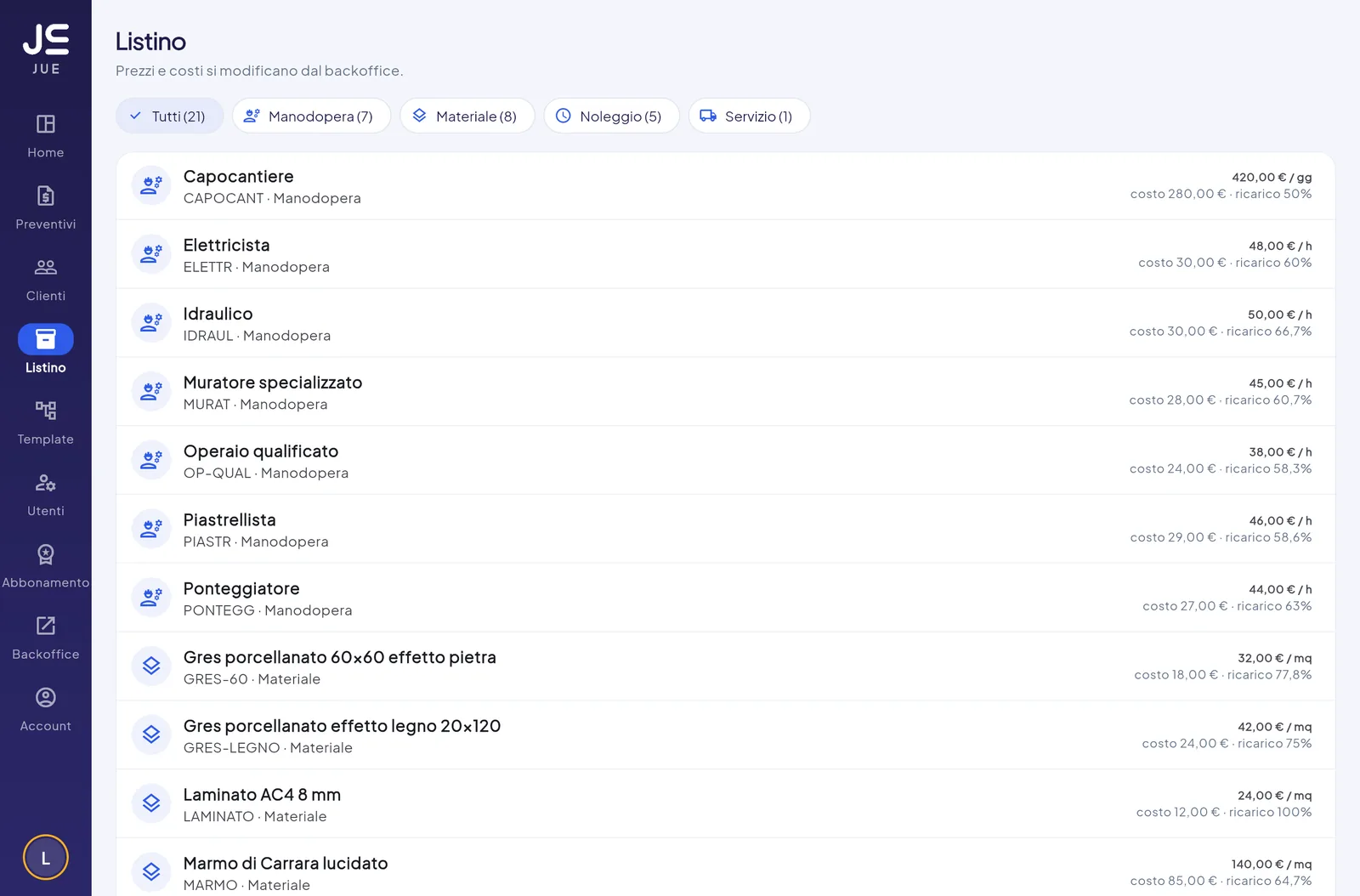Screen dimensions: 1360x896
Task: Open the Template section
Action: (x=46, y=422)
